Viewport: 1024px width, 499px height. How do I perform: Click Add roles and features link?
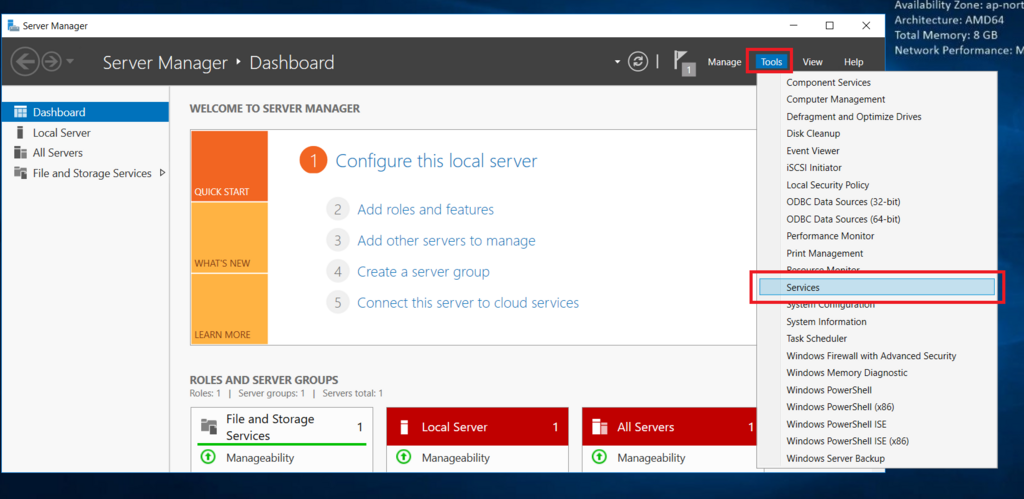tap(425, 210)
